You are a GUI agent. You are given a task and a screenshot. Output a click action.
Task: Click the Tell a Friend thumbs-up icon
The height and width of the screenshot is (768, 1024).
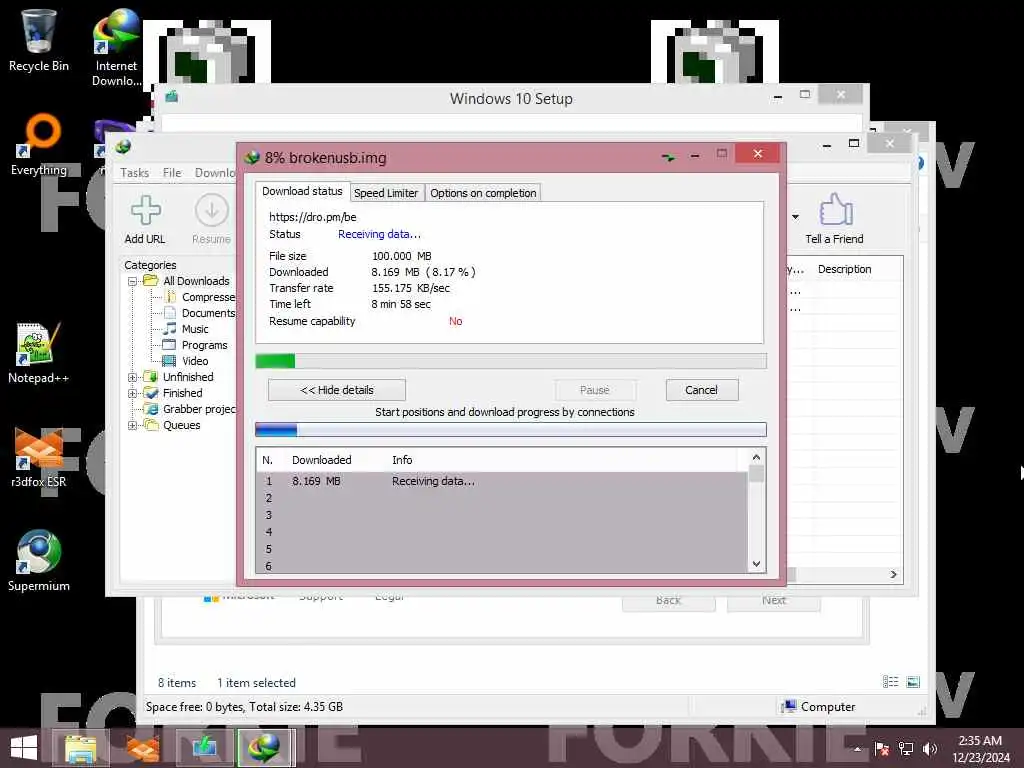(x=835, y=210)
